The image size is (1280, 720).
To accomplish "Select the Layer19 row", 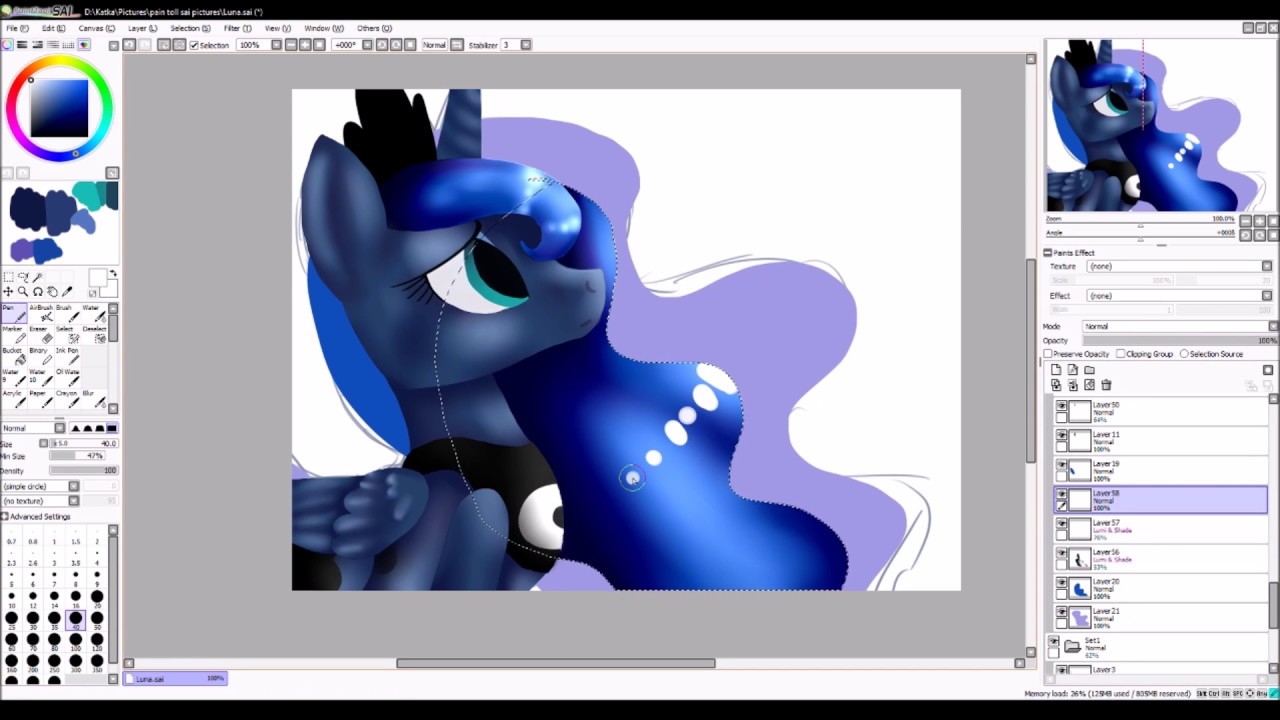I will pyautogui.click(x=1161, y=471).
